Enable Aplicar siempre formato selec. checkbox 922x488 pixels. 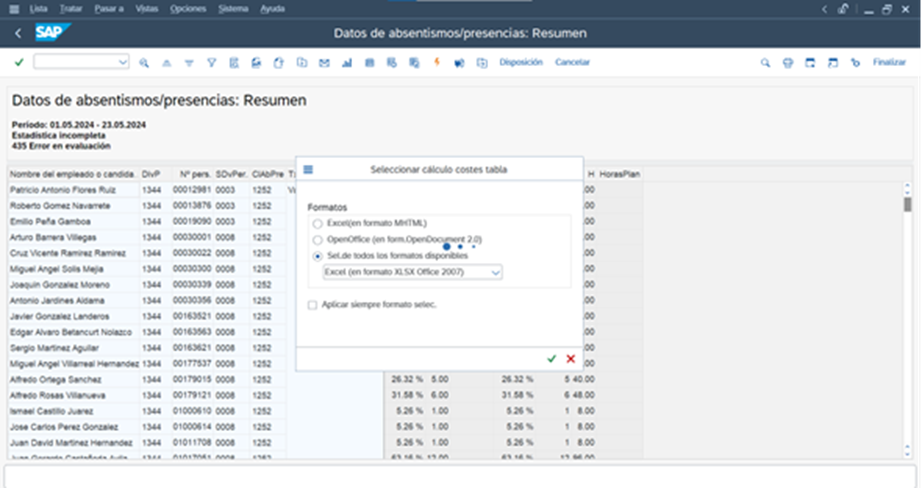point(313,304)
